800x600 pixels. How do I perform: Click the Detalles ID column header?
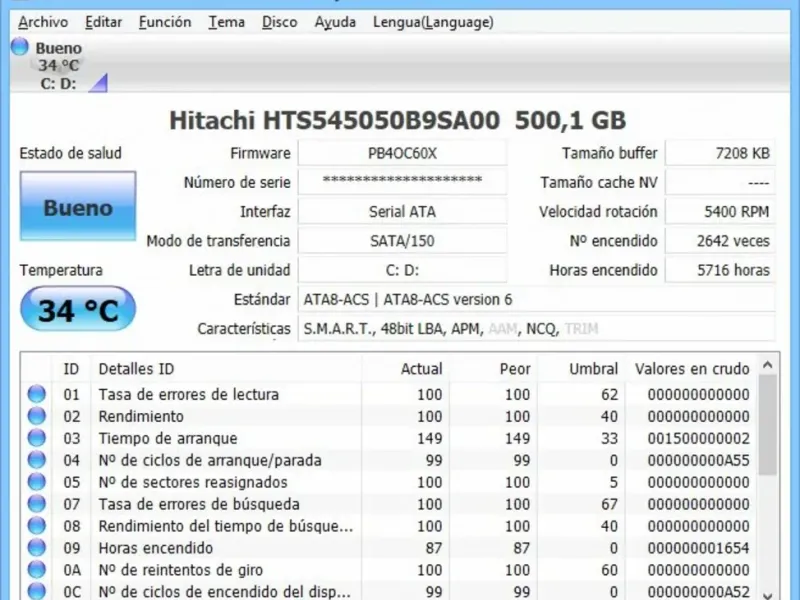[x=227, y=368]
